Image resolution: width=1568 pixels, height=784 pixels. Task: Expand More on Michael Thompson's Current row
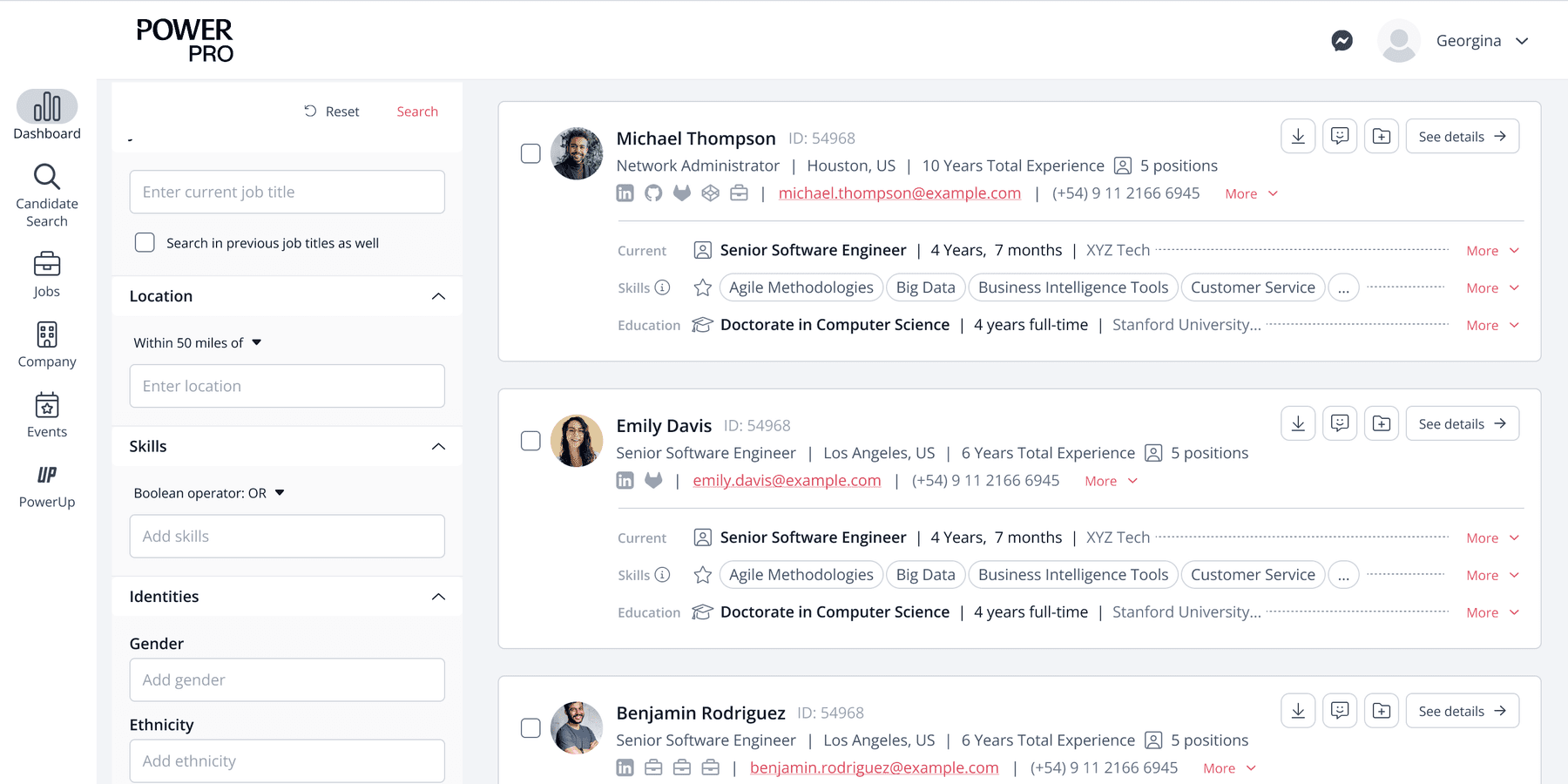click(x=1493, y=251)
